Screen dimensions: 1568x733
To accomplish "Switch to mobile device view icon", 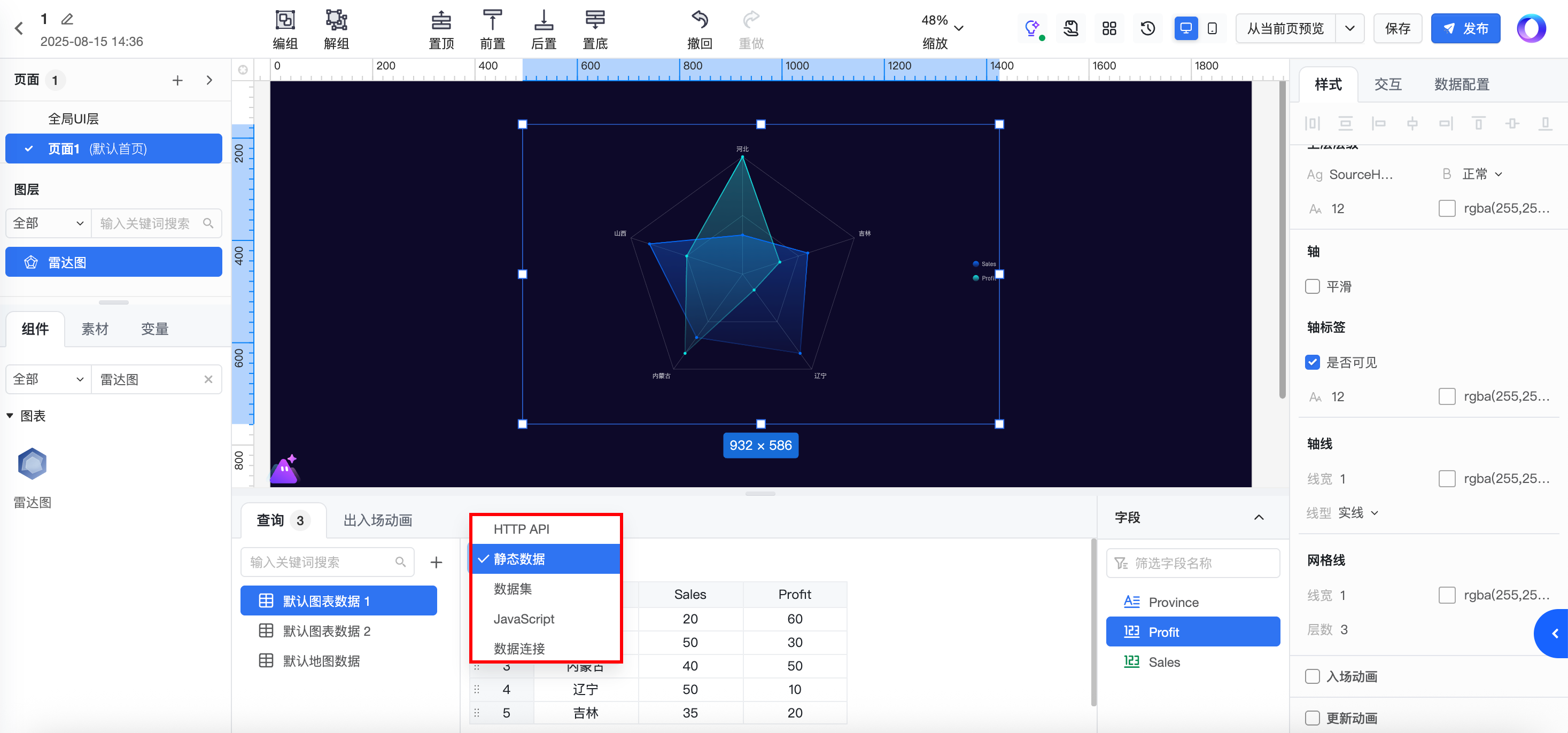I will 1212,29.
